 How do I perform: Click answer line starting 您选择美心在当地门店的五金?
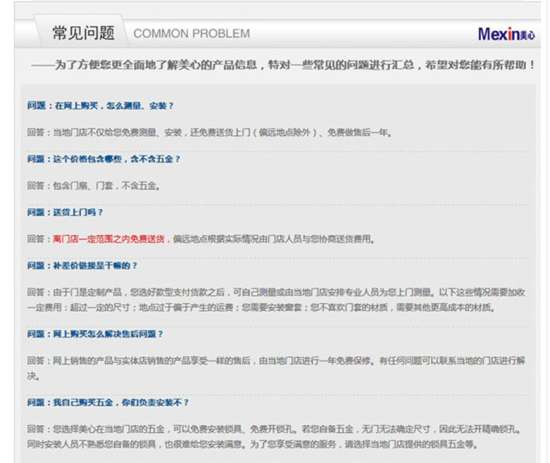(274, 429)
